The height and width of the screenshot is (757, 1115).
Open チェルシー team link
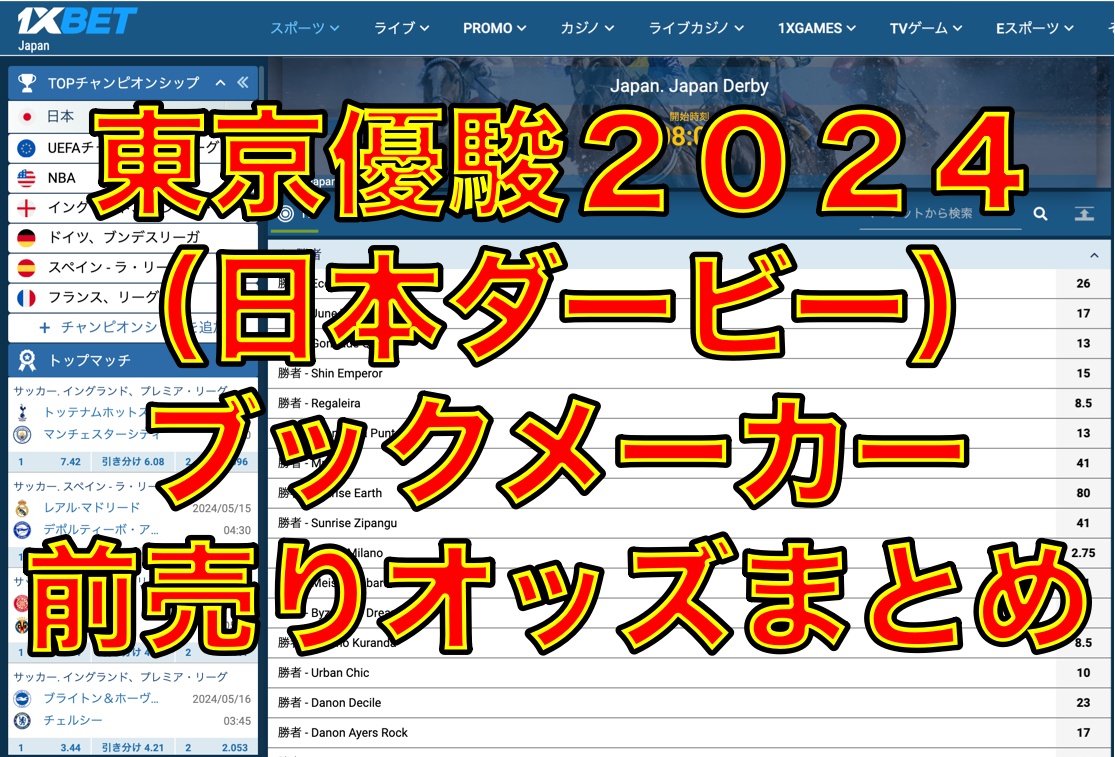pos(73,720)
